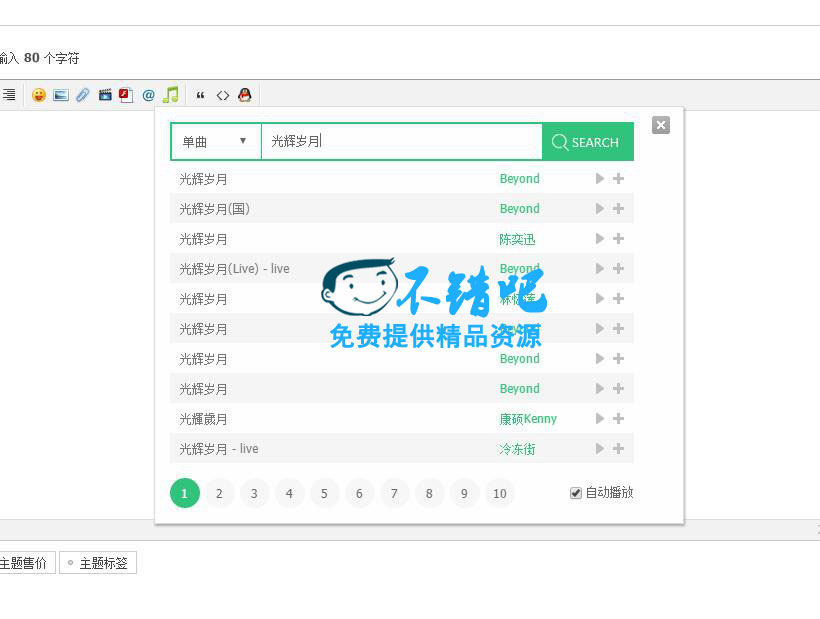Add the 康硕Kenny song with its plus icon
Image resolution: width=820 pixels, height=619 pixels.
pos(618,419)
